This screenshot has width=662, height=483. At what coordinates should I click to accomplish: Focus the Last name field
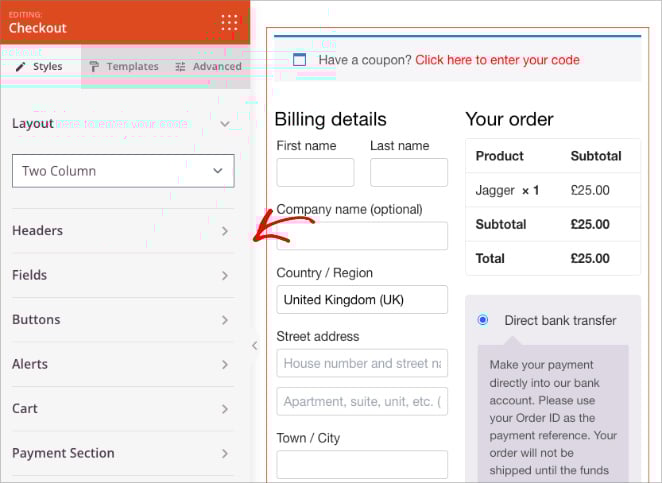tap(409, 172)
